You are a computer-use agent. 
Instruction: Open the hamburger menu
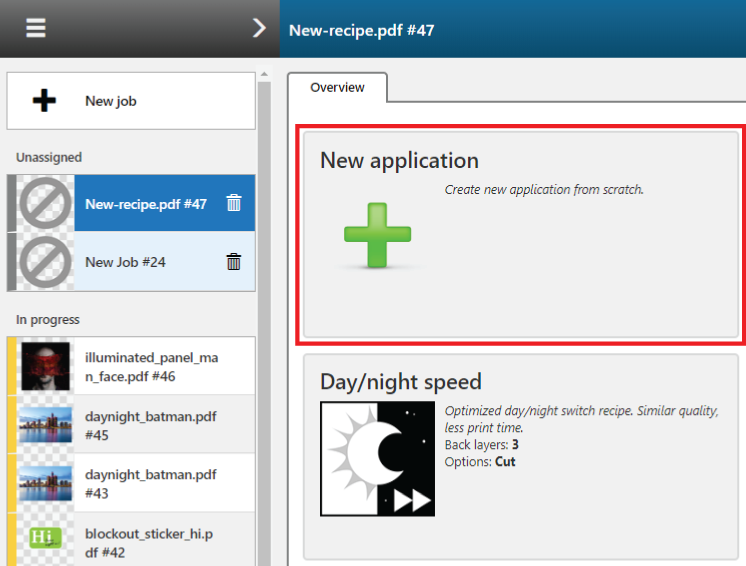pos(36,28)
